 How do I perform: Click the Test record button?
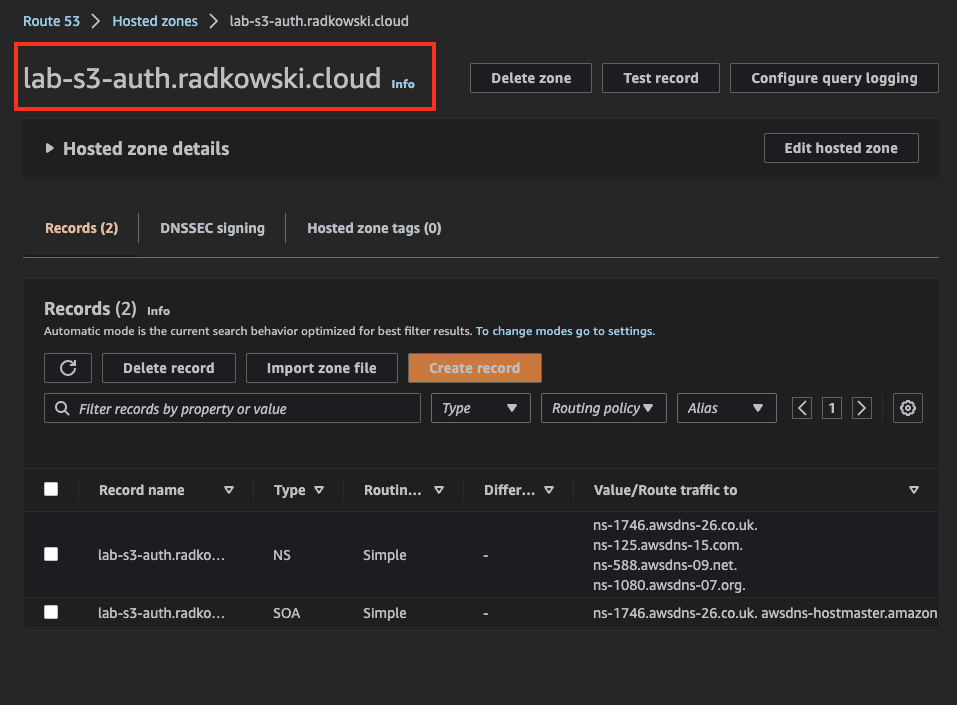pos(661,78)
